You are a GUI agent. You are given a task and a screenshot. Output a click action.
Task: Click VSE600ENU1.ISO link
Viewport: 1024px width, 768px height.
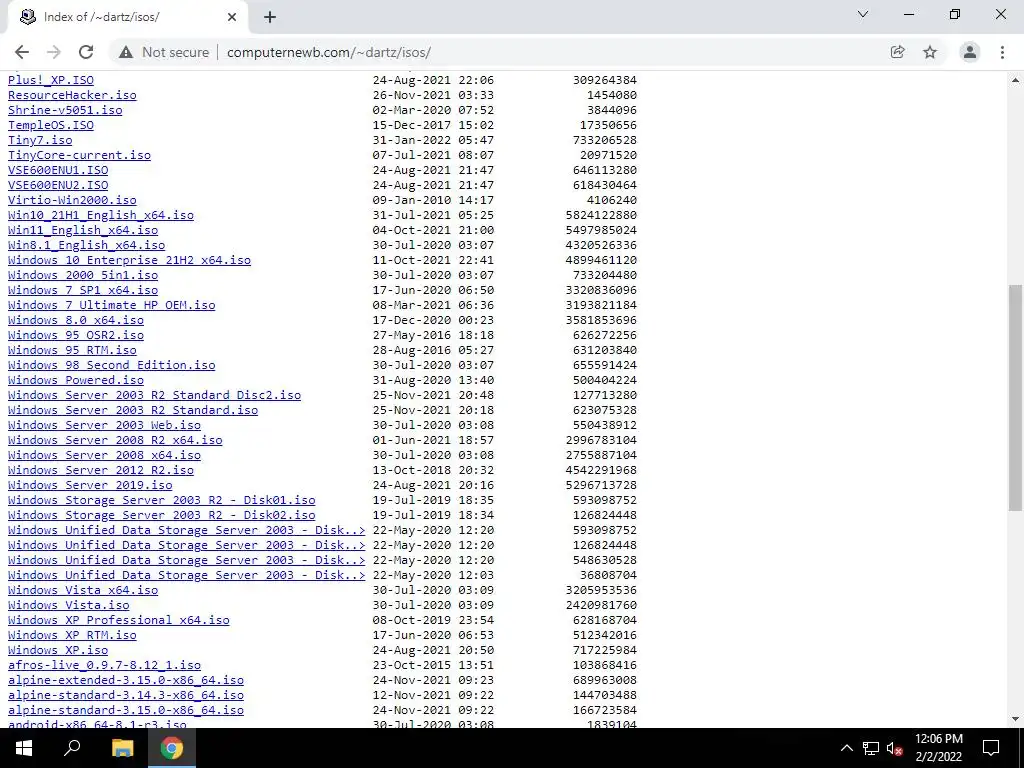pos(58,170)
